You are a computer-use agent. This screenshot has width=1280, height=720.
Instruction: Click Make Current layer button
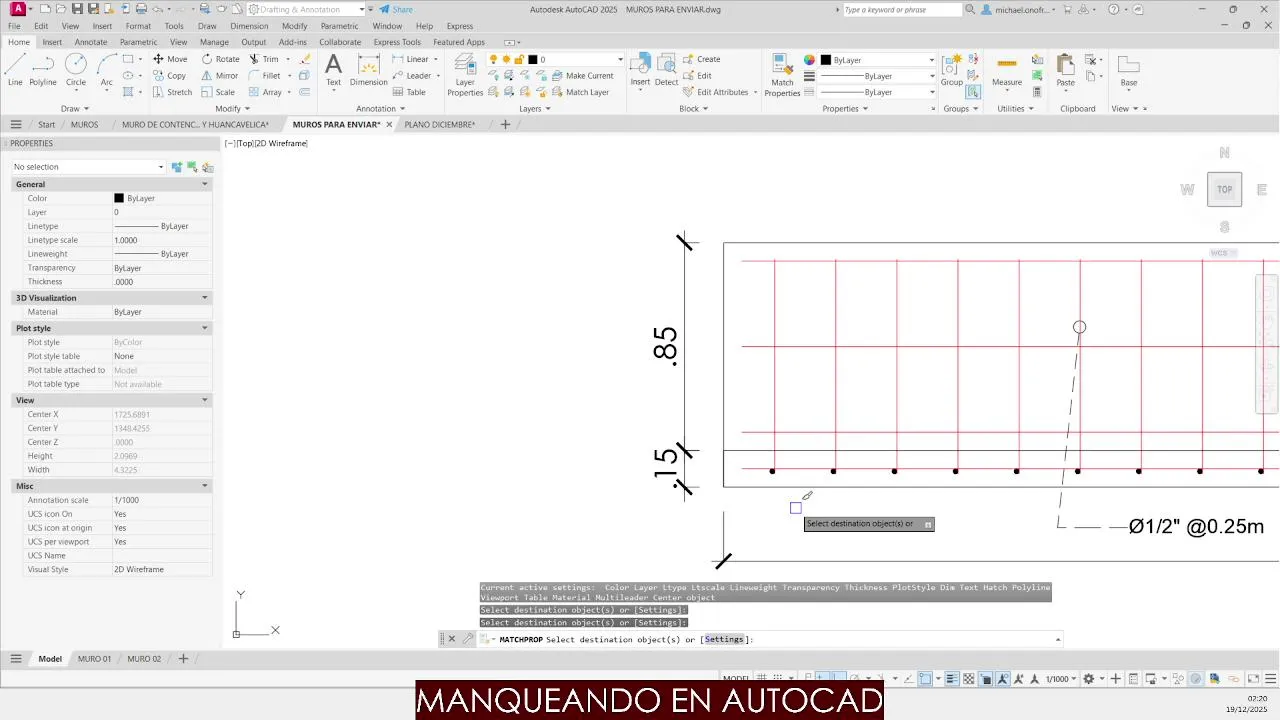582,75
